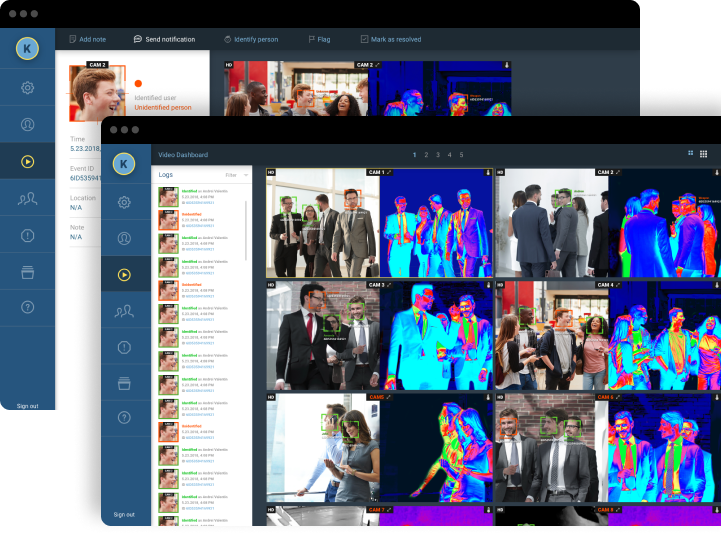Click the face thumbnail in back window detail panel
The height and width of the screenshot is (536, 721).
(97, 92)
